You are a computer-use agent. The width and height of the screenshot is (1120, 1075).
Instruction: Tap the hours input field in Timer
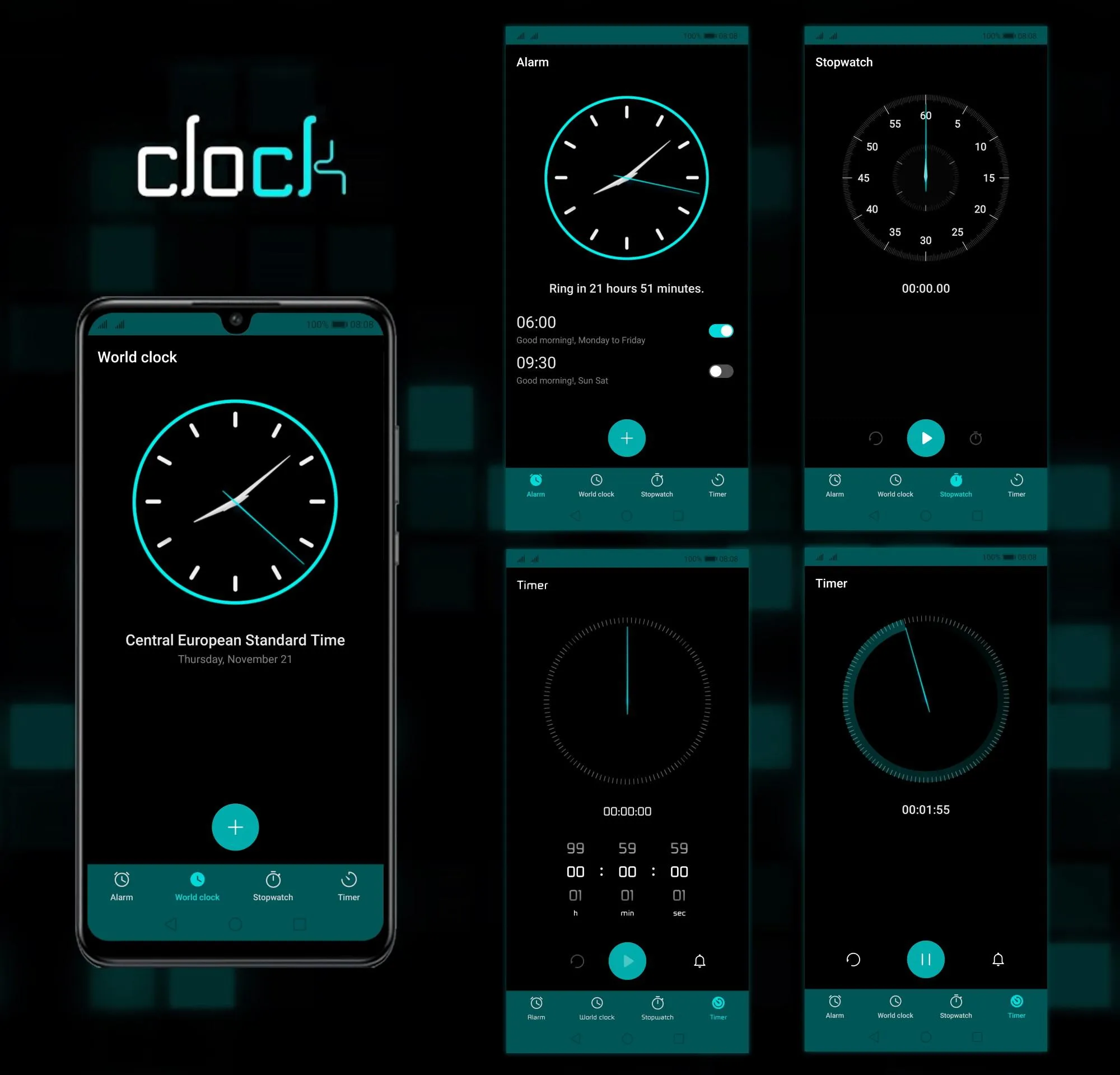(576, 873)
